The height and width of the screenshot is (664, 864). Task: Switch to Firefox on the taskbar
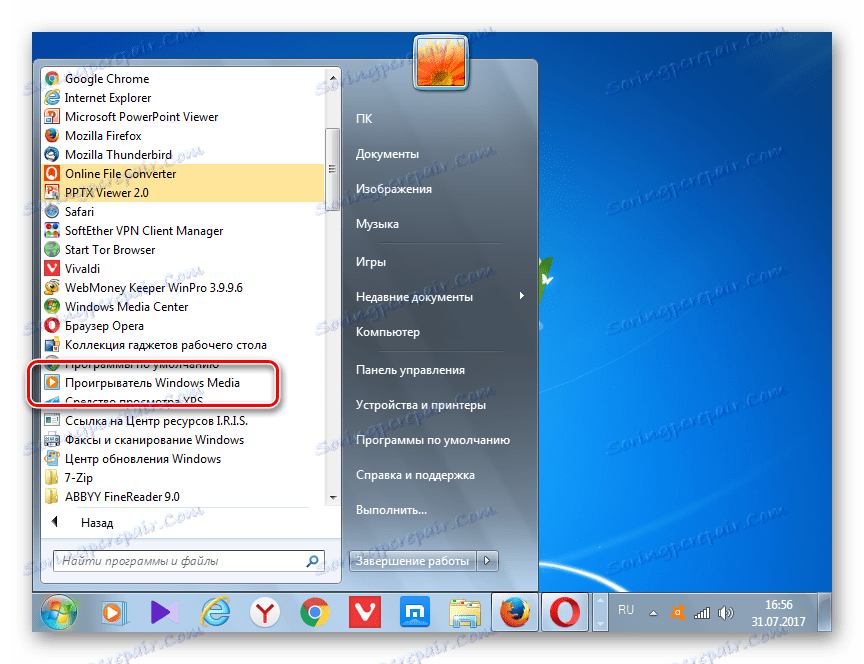pyautogui.click(x=515, y=612)
